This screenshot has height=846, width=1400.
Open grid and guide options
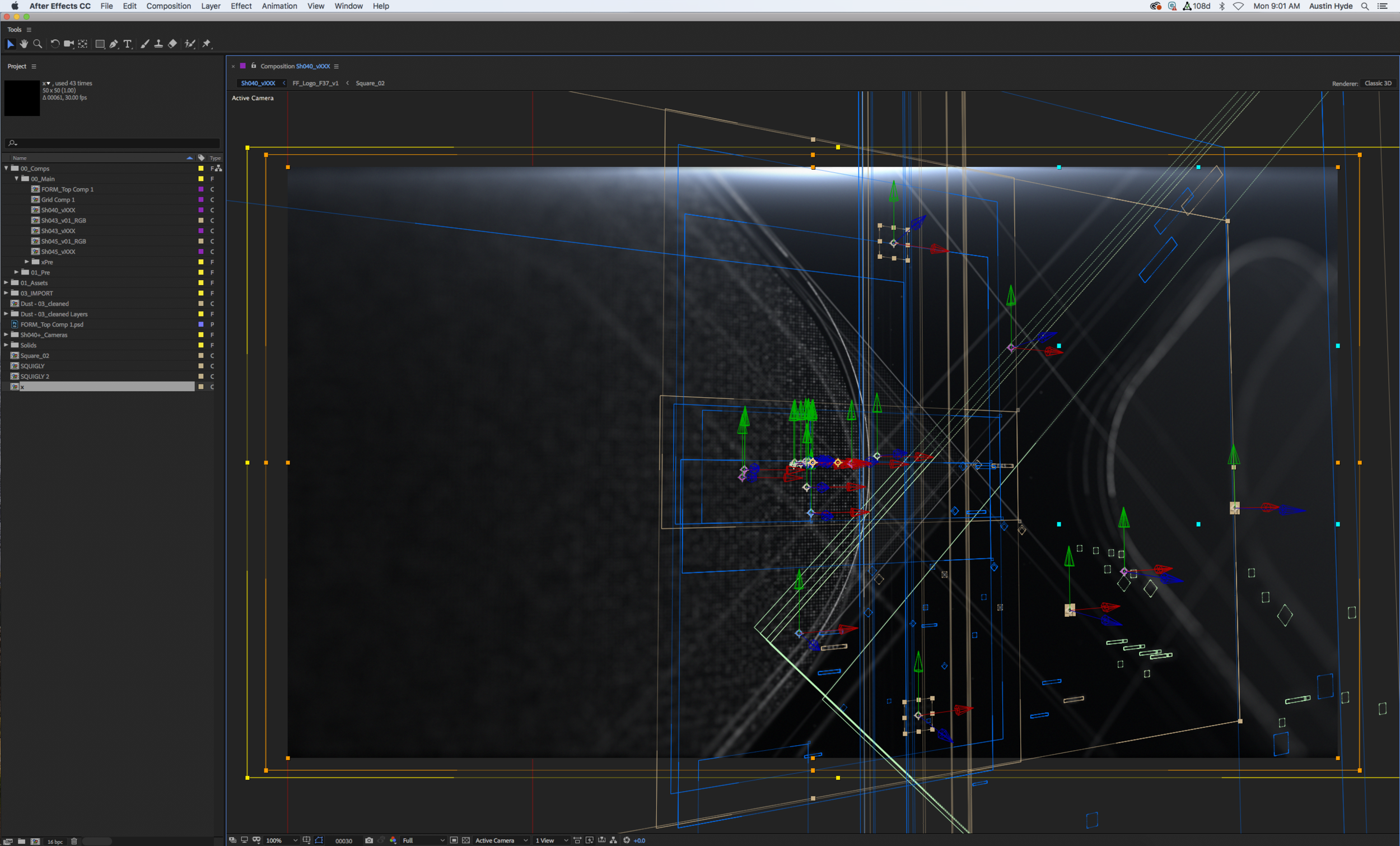[x=307, y=840]
